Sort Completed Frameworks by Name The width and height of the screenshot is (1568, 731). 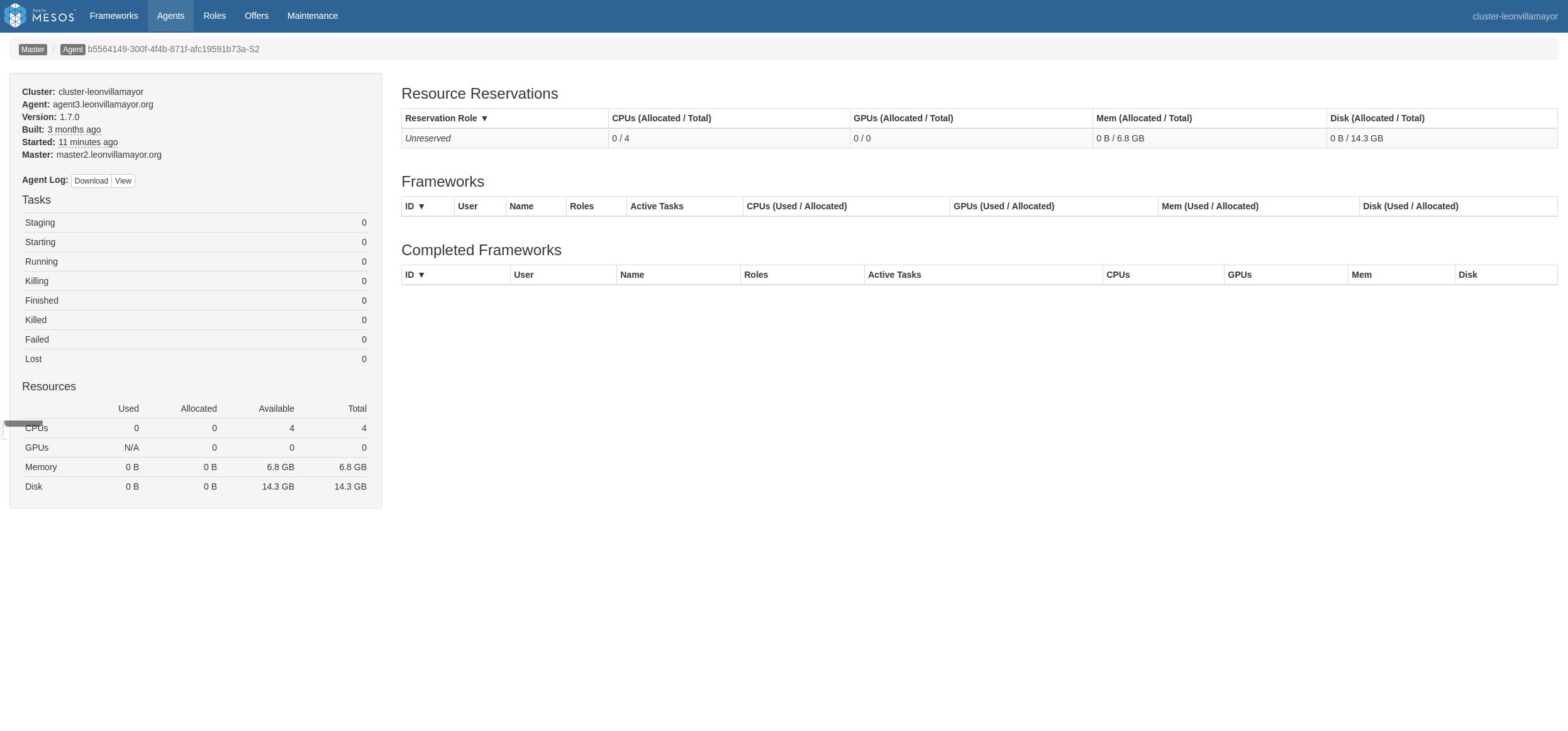tap(678, 275)
